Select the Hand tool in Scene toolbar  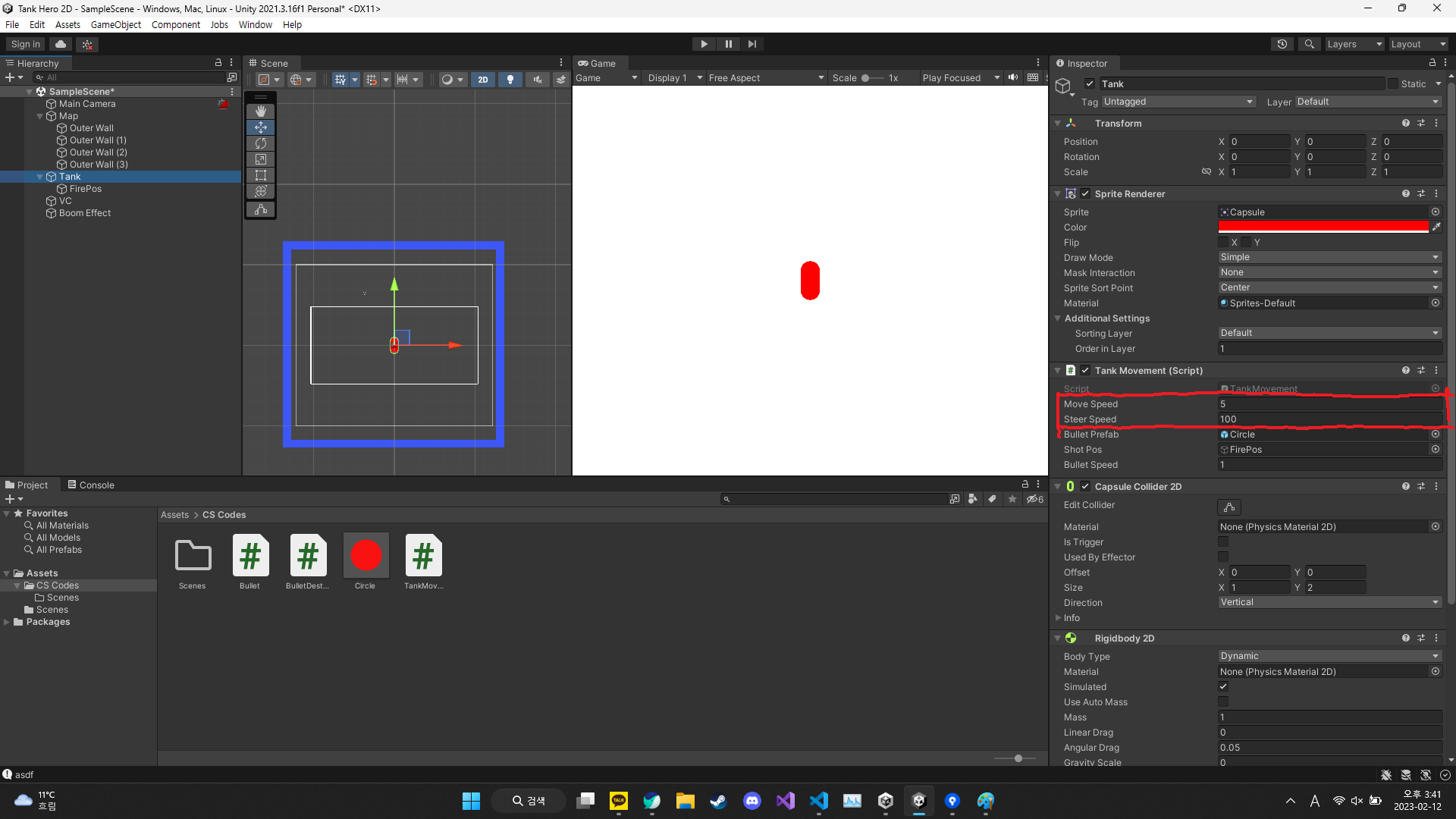260,111
